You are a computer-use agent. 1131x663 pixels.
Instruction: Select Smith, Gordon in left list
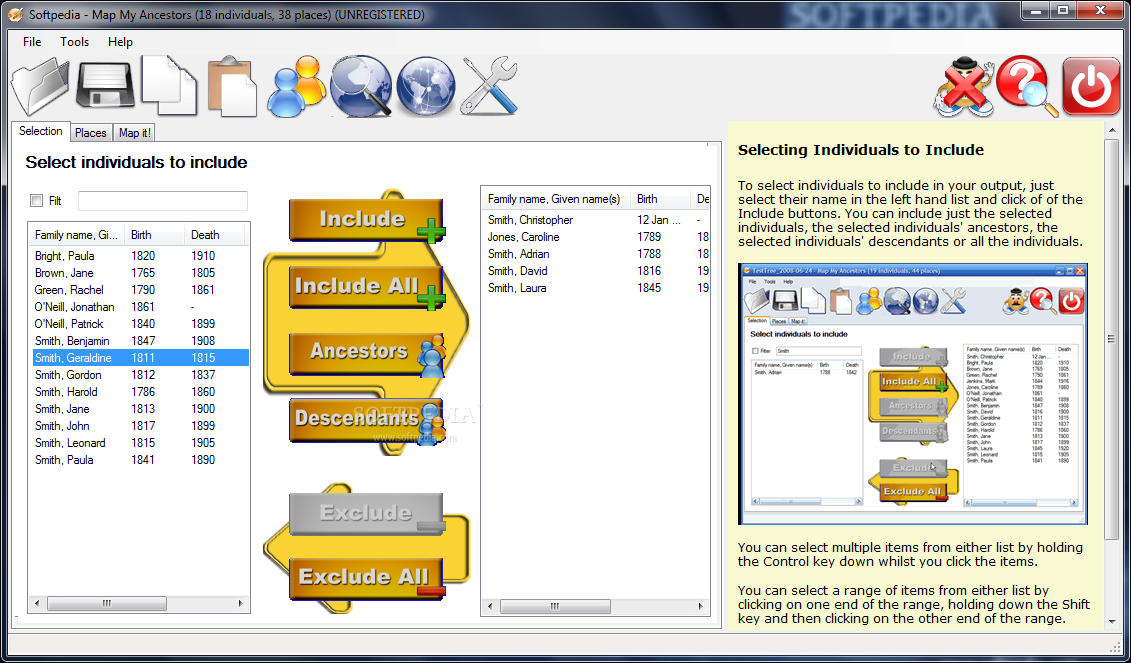(140, 374)
